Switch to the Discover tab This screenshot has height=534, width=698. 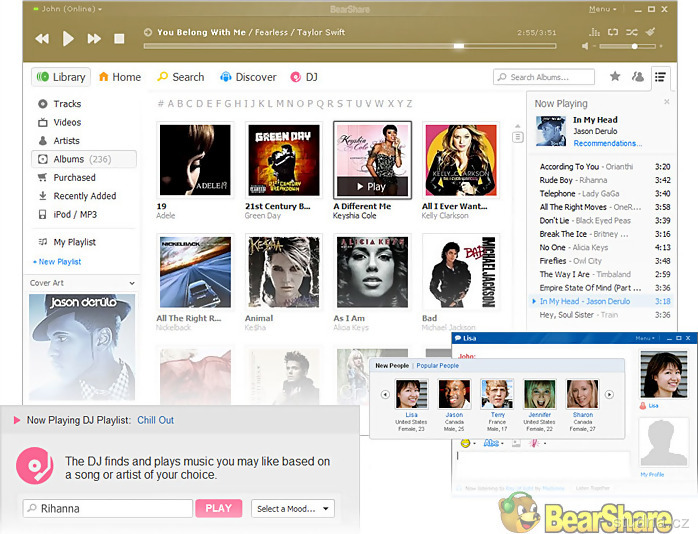(x=248, y=77)
